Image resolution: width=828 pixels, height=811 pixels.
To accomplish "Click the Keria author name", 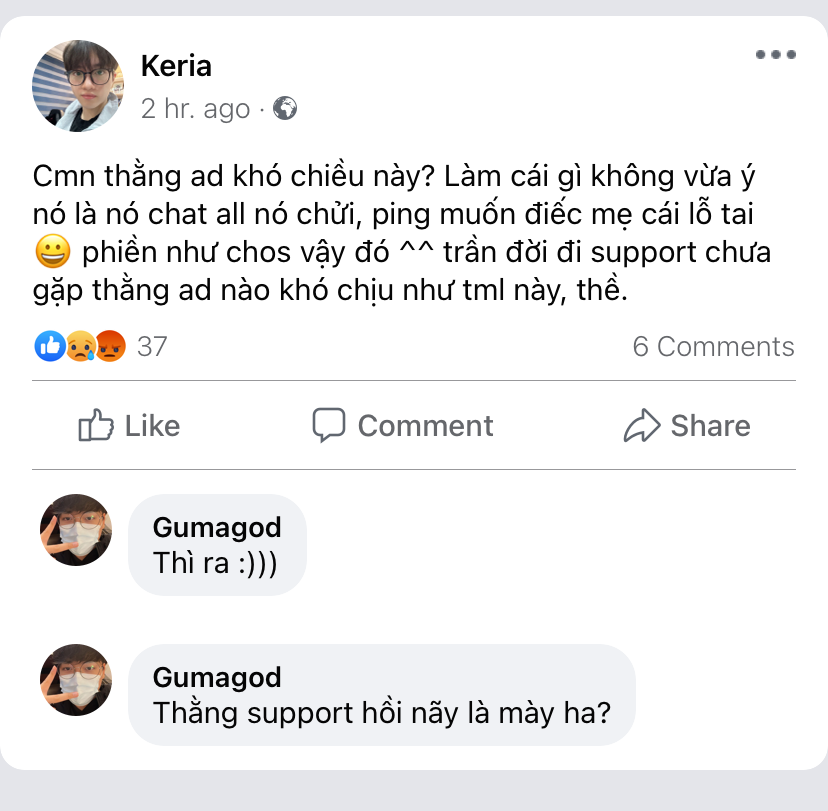I will point(176,66).
